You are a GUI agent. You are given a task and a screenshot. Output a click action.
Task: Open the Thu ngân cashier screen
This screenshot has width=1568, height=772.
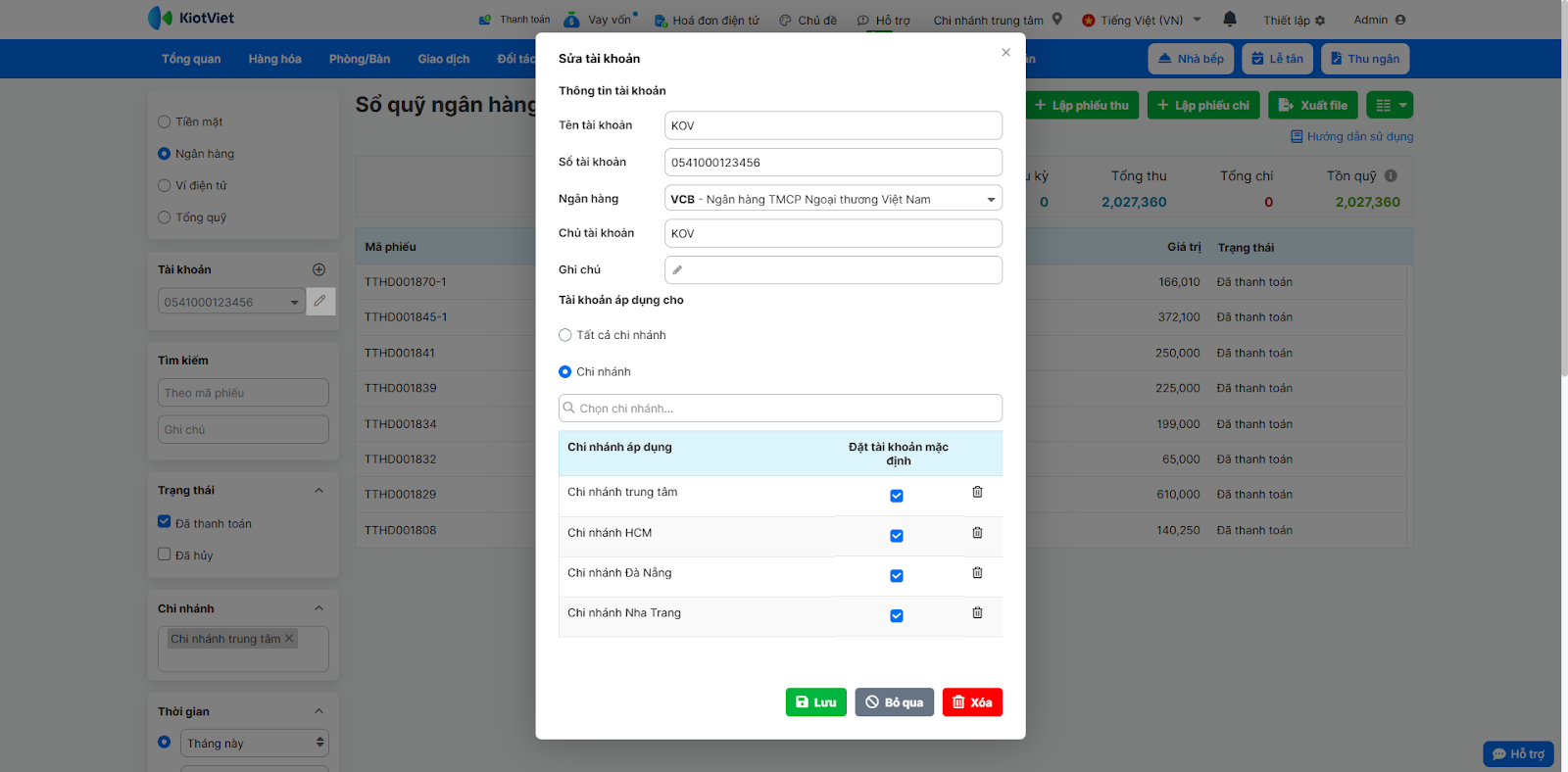coord(1365,59)
